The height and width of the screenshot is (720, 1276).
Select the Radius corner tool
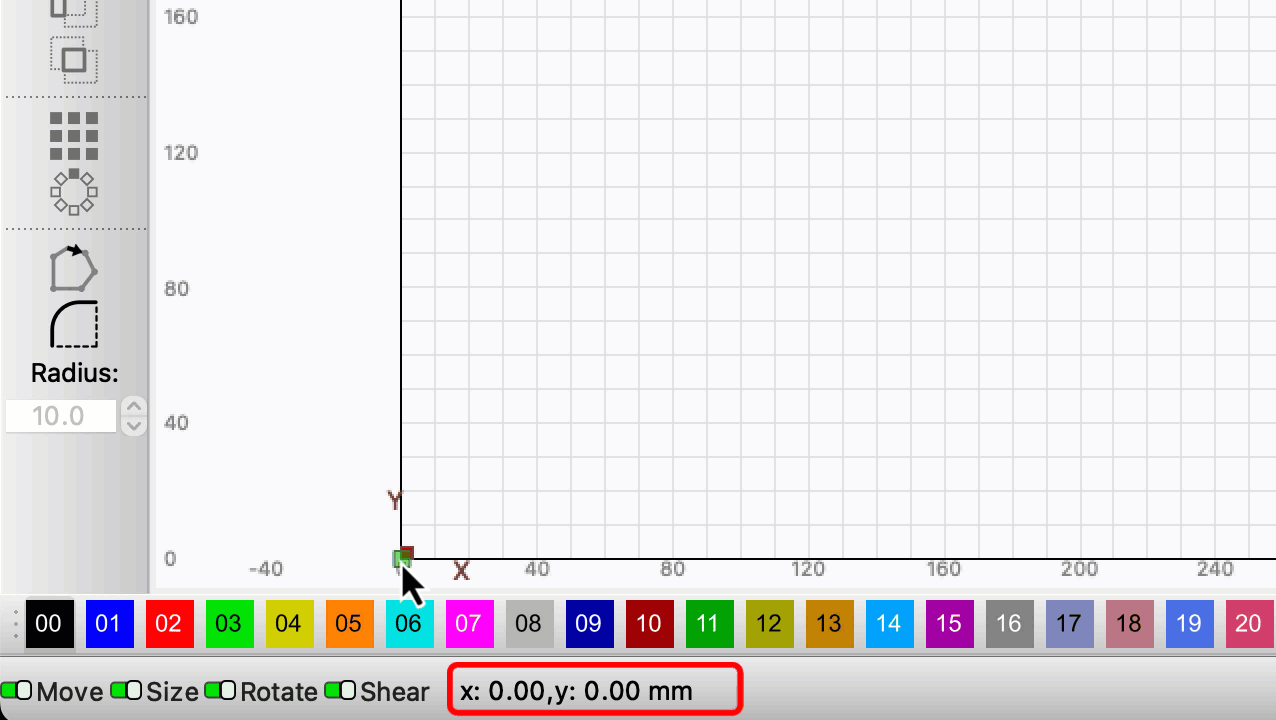[x=74, y=324]
